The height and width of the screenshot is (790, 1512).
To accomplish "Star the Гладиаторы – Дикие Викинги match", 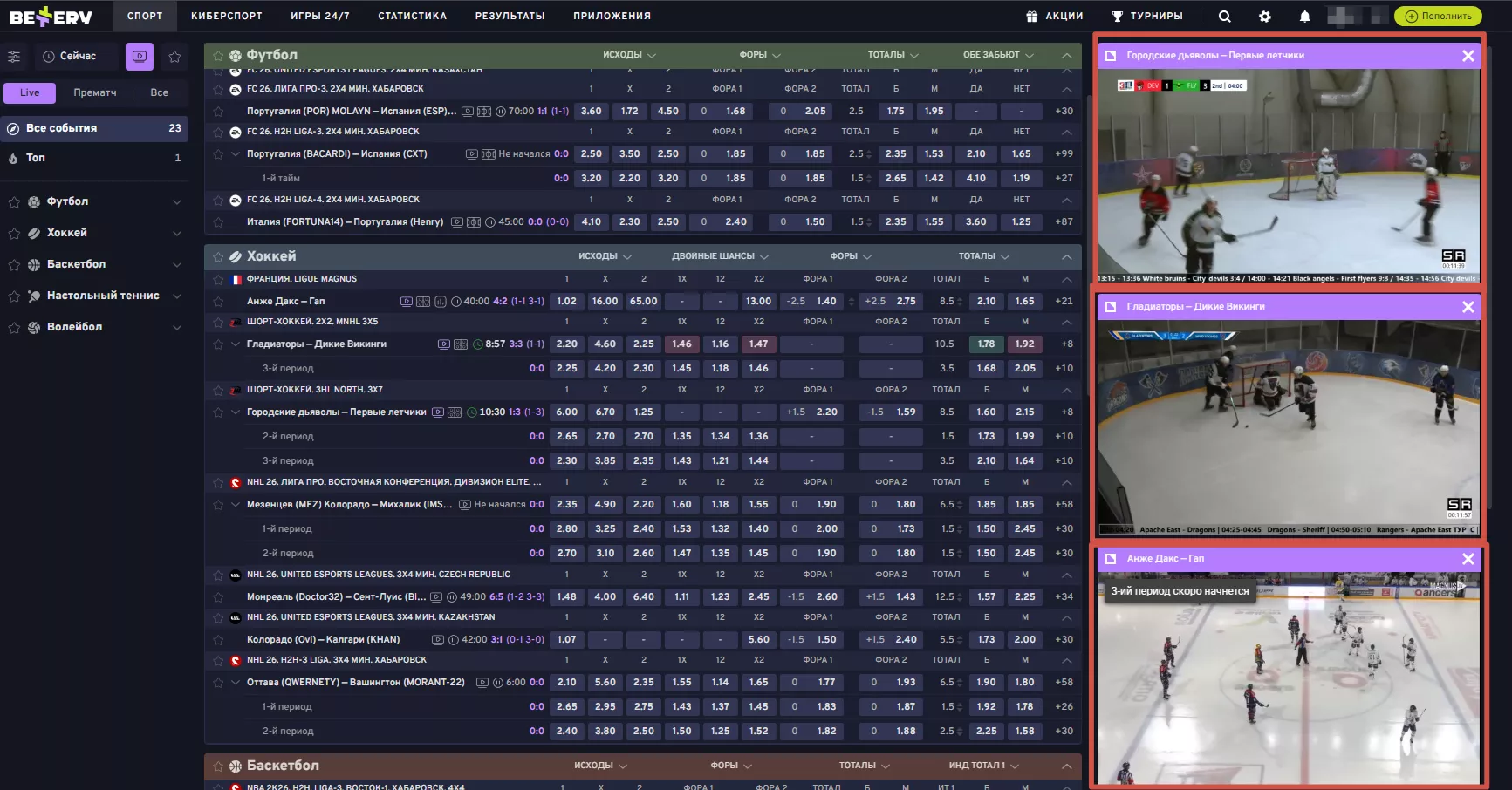I will pyautogui.click(x=218, y=344).
